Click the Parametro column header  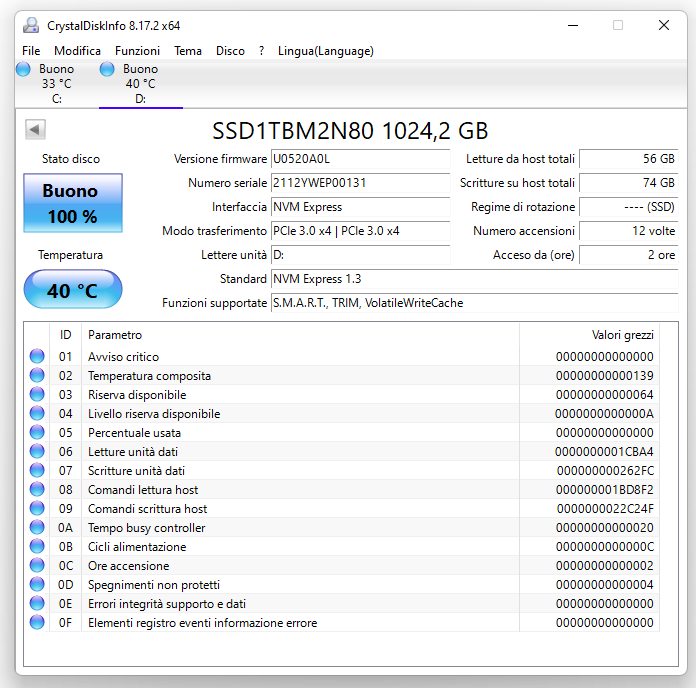[x=301, y=335]
